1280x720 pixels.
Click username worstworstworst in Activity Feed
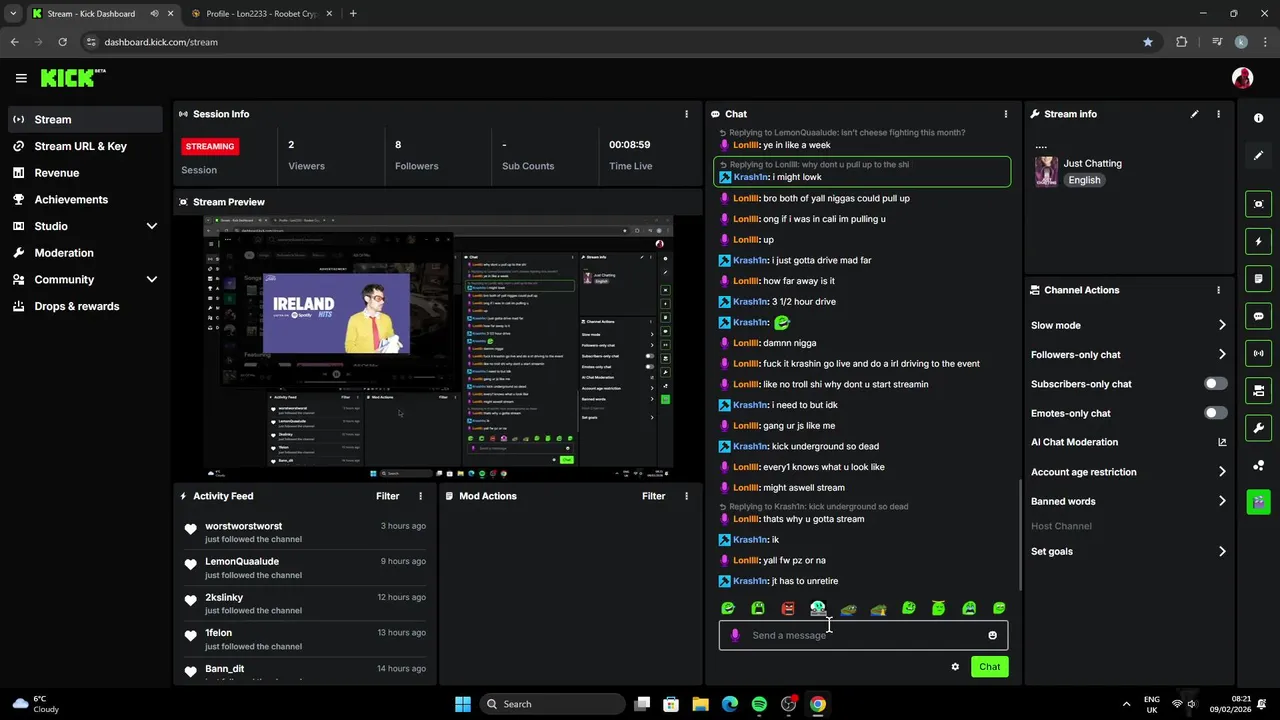point(243,526)
